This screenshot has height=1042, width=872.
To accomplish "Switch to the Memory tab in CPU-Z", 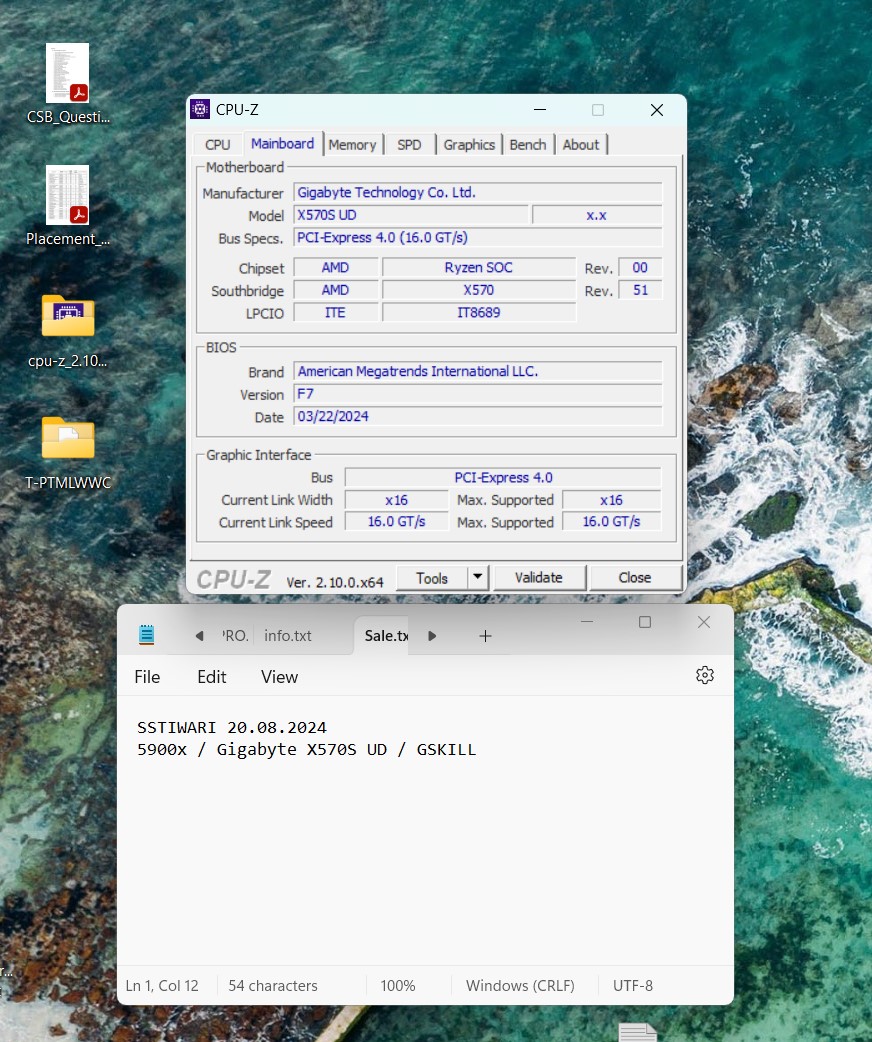I will [352, 144].
